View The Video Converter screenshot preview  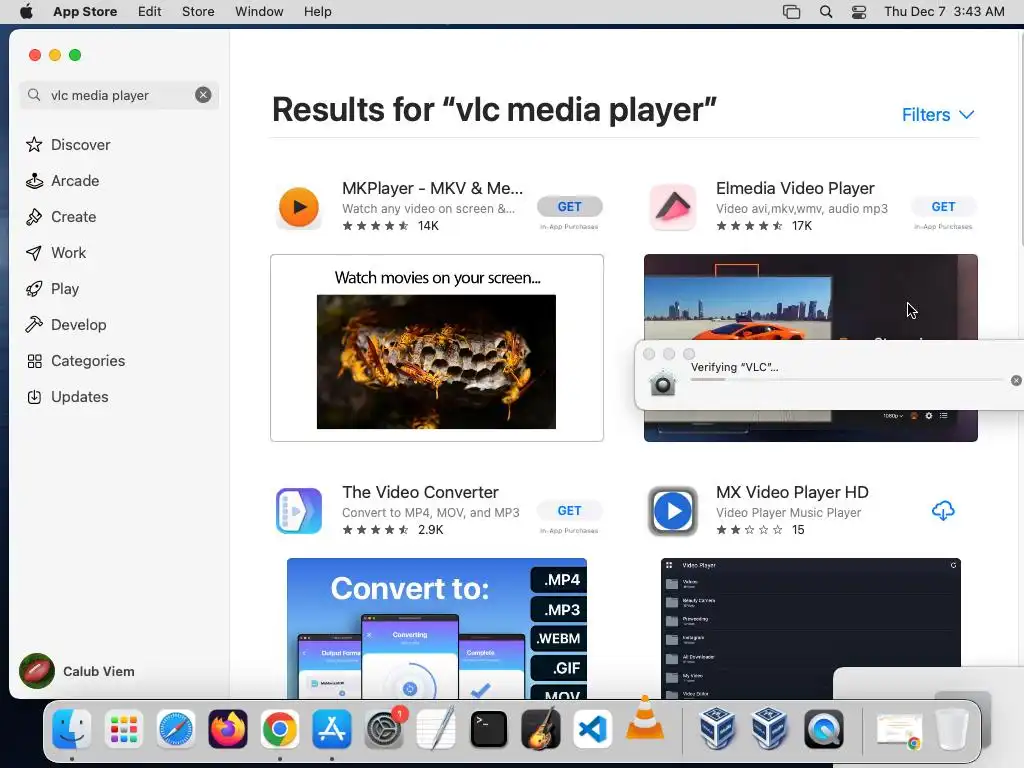point(436,628)
